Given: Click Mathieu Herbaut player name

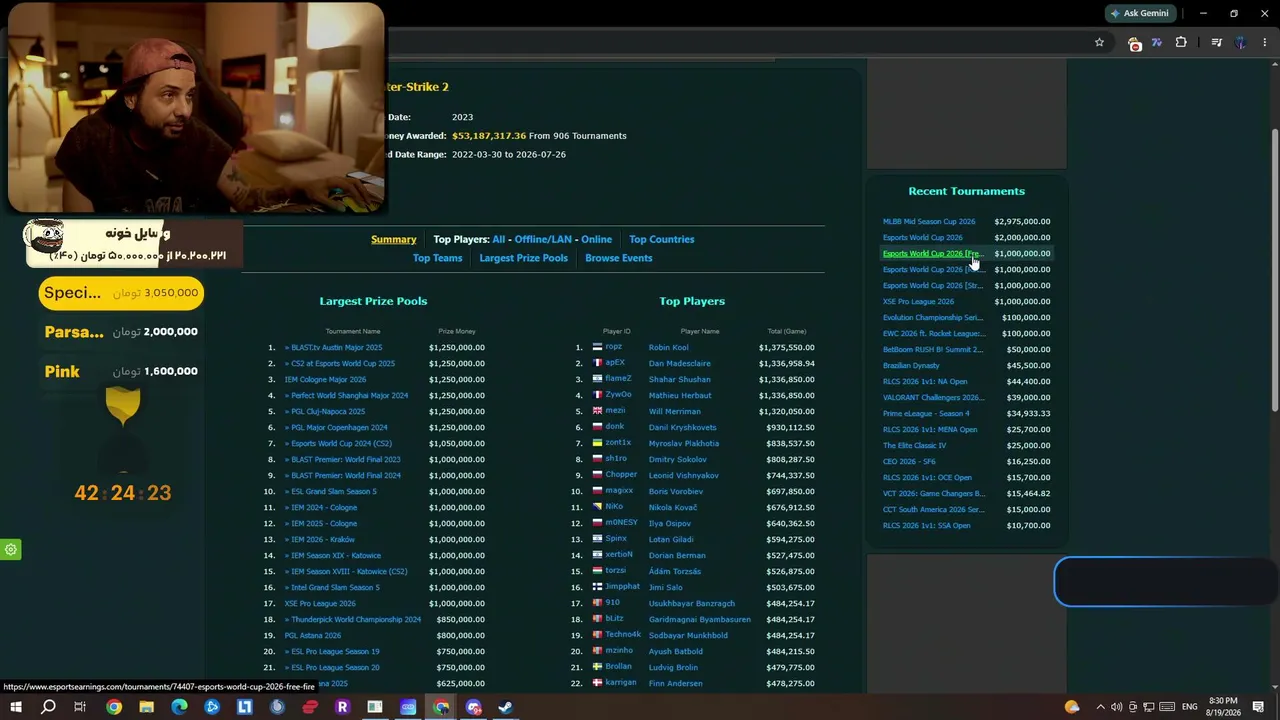Looking at the screenshot, I should tap(680, 396).
